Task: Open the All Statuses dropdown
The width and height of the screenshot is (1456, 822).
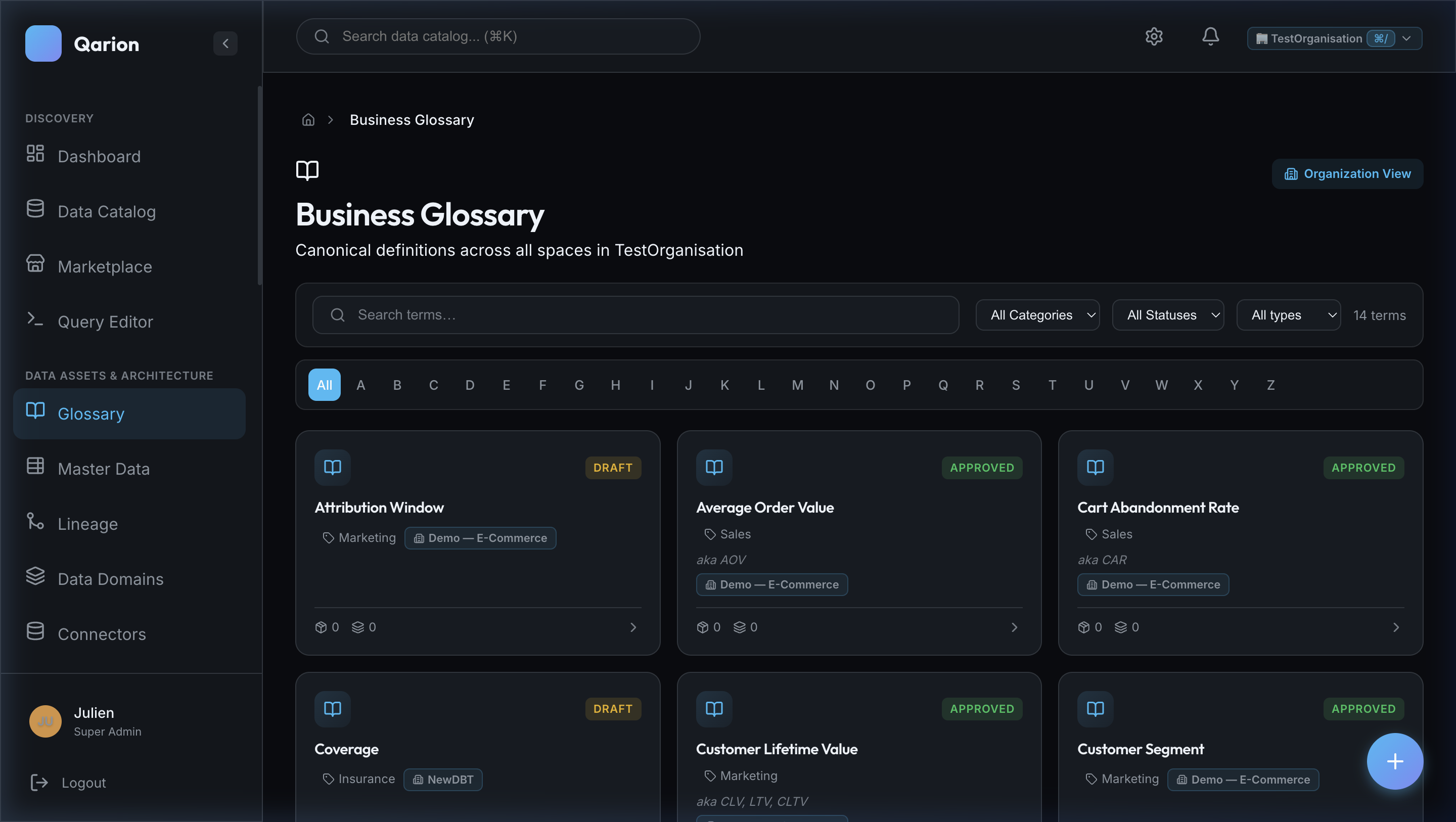Action: (x=1168, y=315)
